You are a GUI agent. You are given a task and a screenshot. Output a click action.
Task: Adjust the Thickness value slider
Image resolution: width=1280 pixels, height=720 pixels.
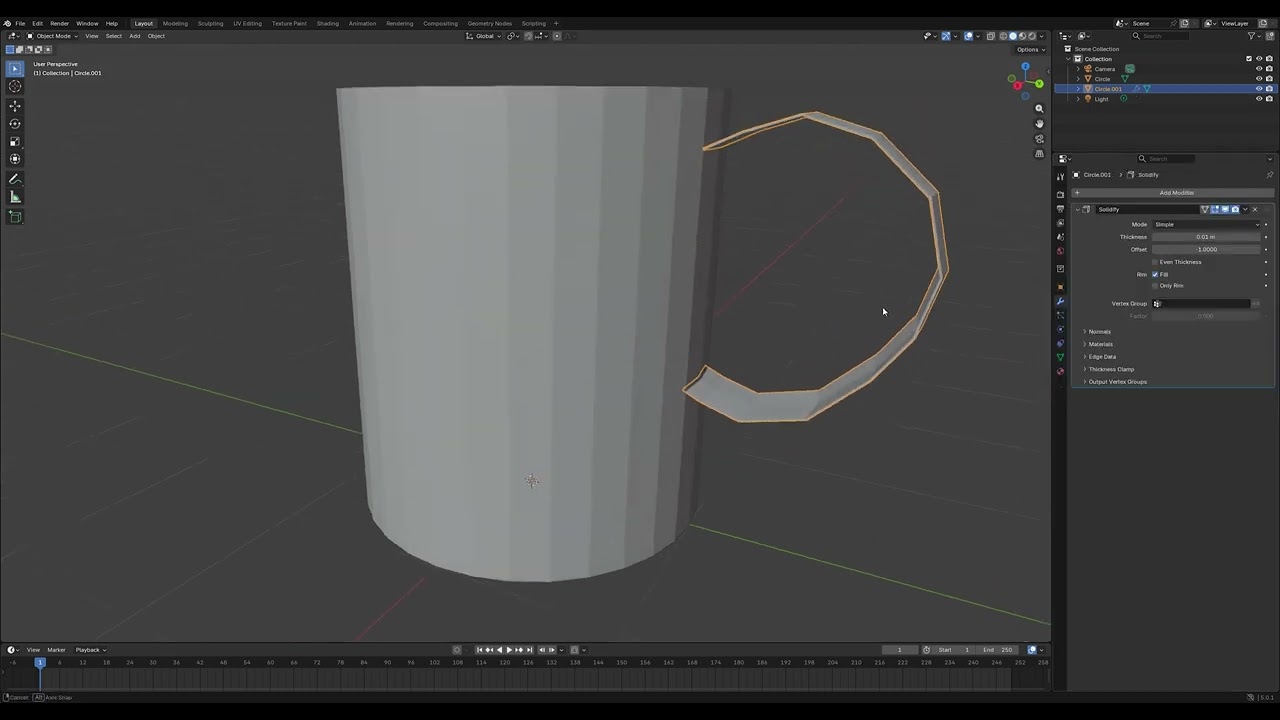point(1206,237)
